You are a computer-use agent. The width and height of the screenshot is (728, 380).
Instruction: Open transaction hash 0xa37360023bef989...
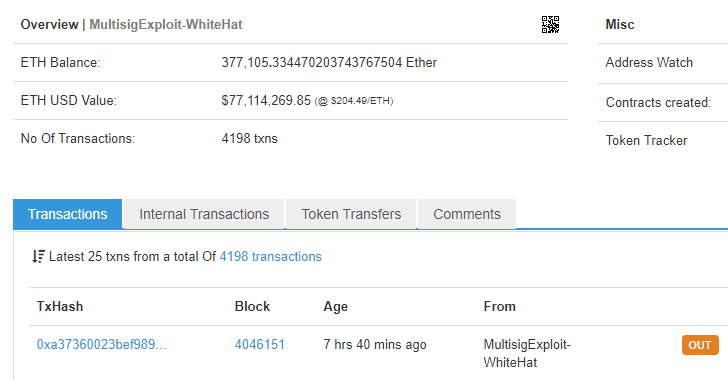[102, 345]
